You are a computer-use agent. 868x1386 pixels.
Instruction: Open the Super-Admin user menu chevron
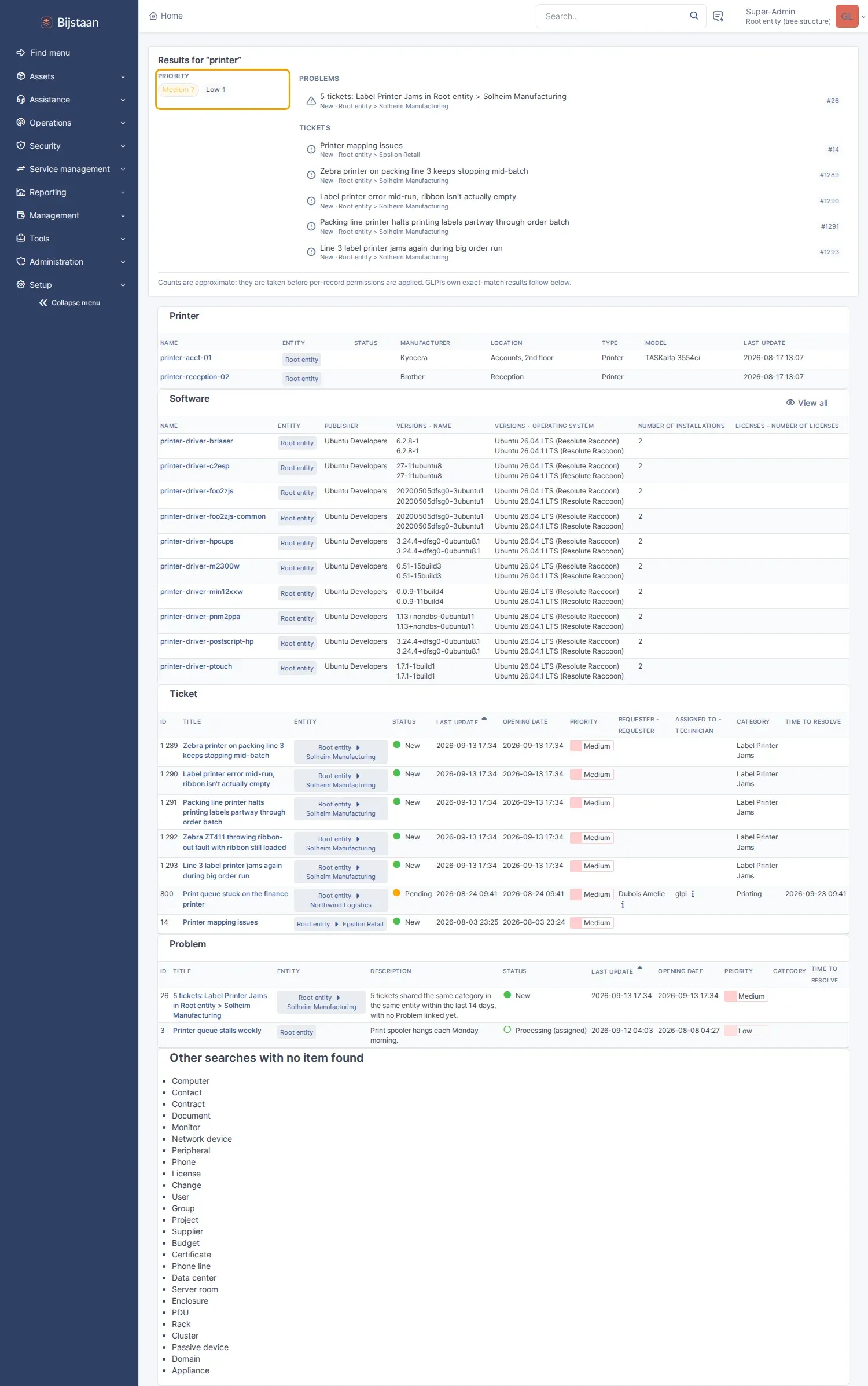pos(863,16)
